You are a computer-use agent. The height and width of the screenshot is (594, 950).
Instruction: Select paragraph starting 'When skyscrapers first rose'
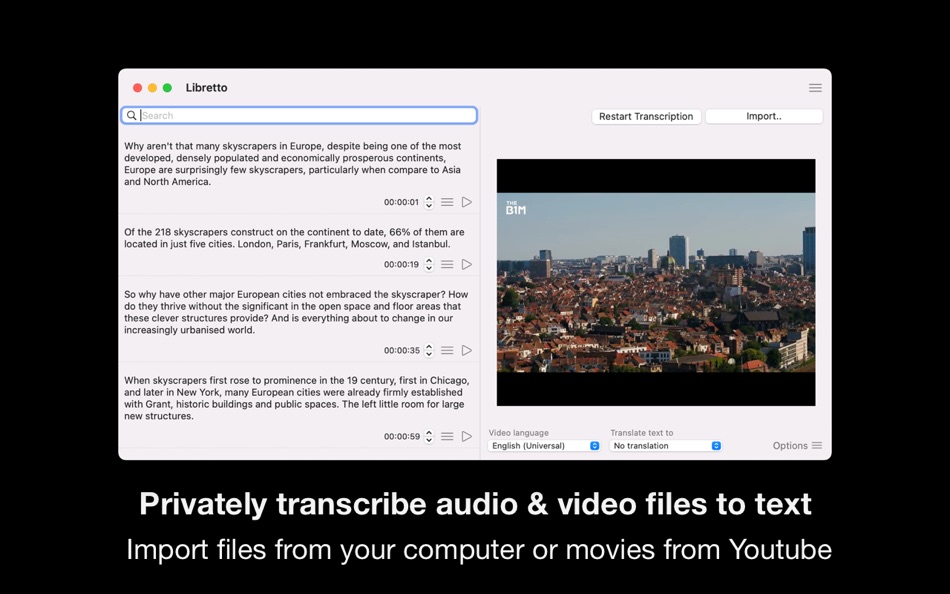[297, 398]
